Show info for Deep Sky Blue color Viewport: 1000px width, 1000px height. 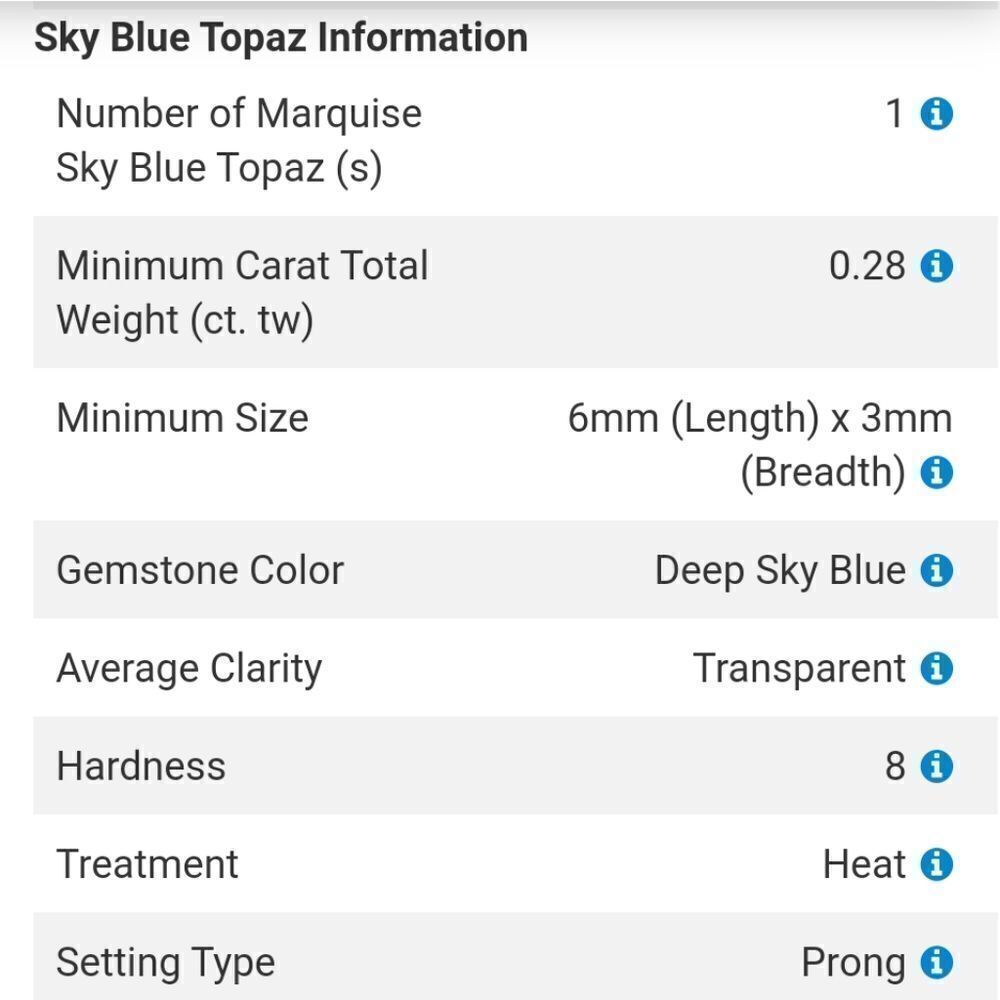[936, 570]
